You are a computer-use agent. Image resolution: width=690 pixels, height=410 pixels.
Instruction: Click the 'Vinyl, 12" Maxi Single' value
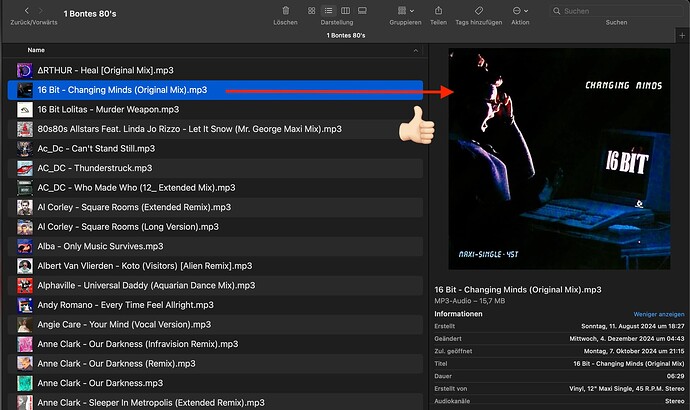(627, 389)
